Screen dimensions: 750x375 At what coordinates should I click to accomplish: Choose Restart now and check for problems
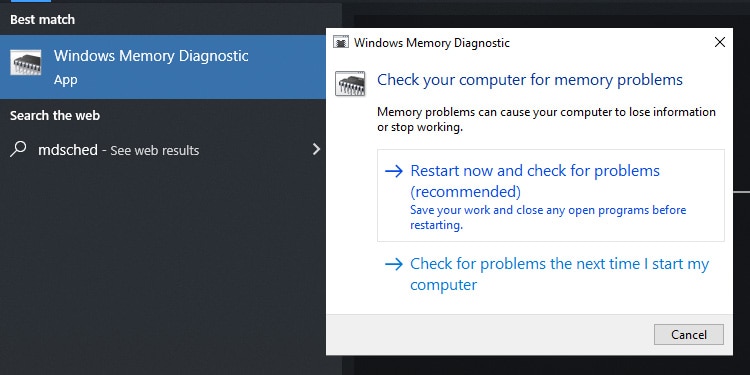551,195
